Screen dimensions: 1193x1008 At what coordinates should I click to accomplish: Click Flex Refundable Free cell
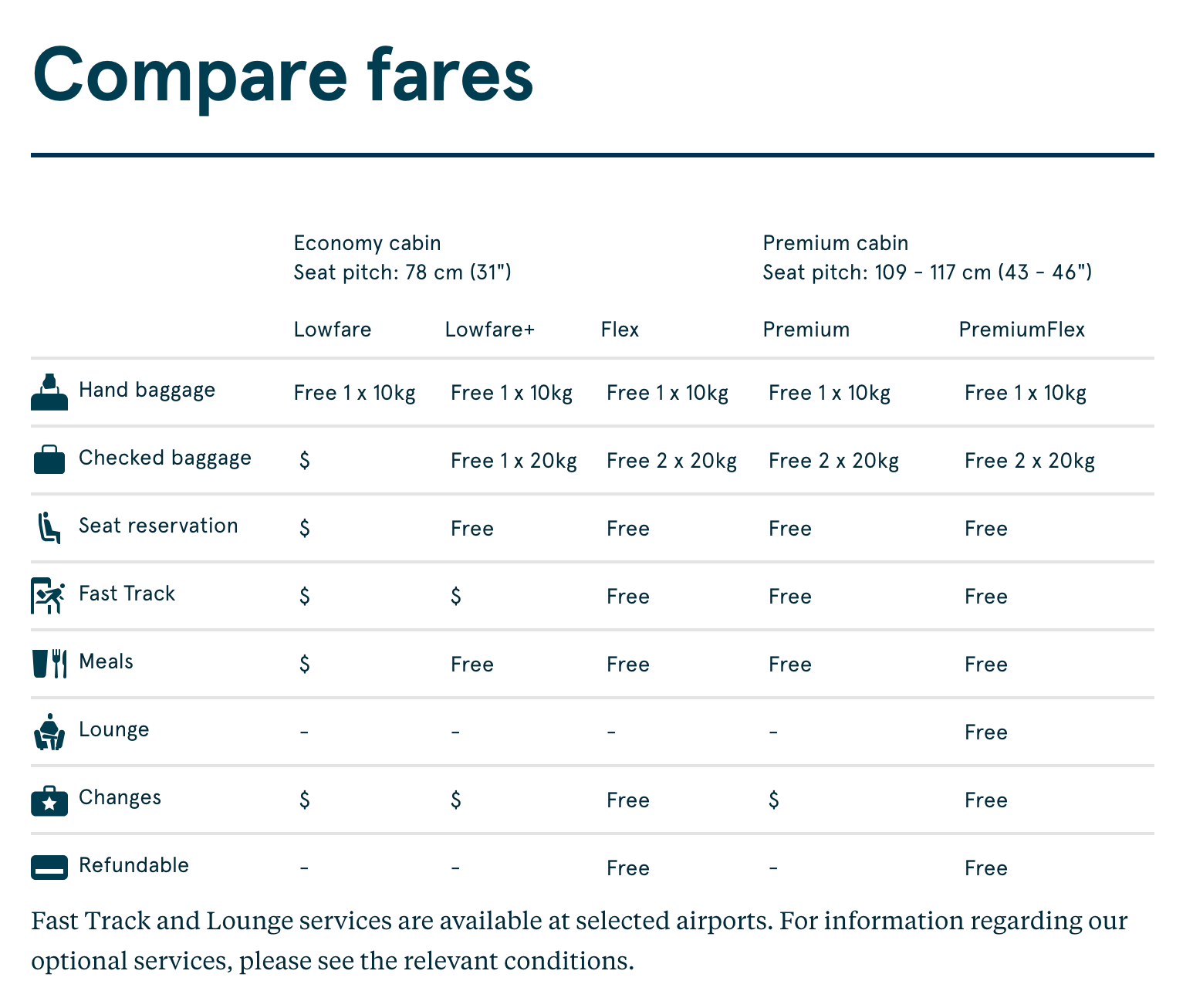[627, 868]
